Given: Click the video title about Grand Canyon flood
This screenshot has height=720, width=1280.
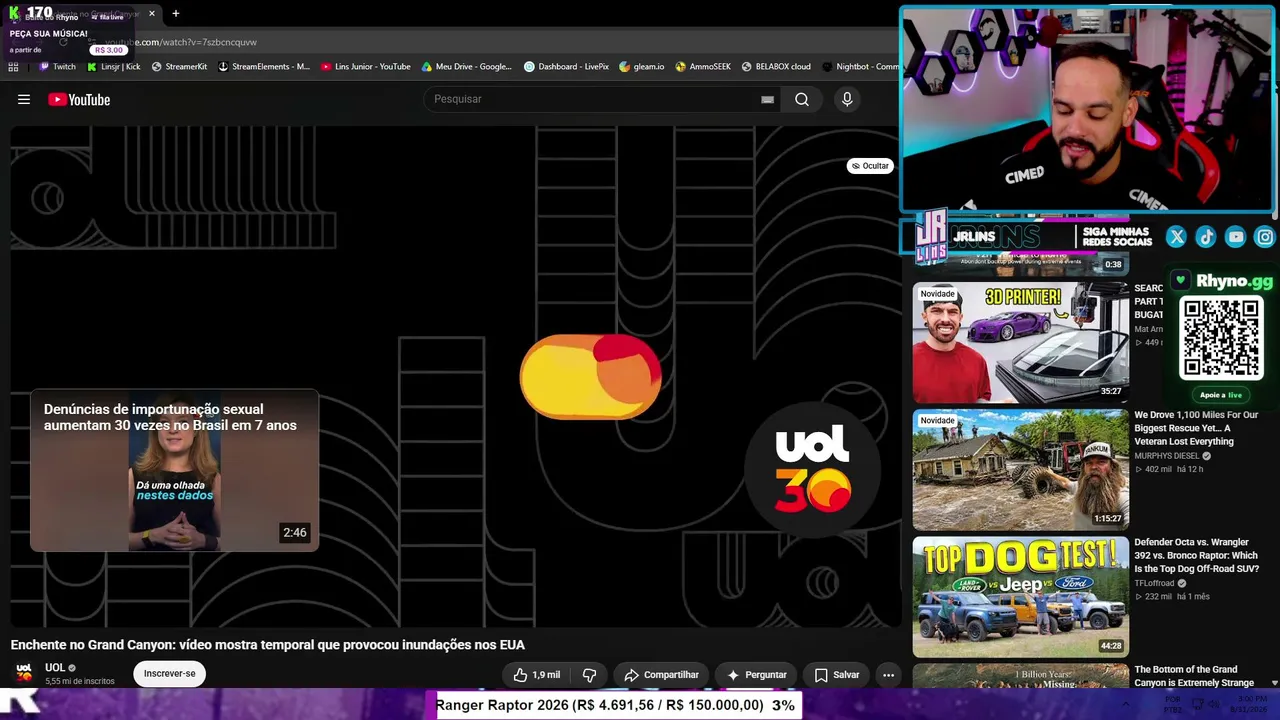Looking at the screenshot, I should click(268, 645).
